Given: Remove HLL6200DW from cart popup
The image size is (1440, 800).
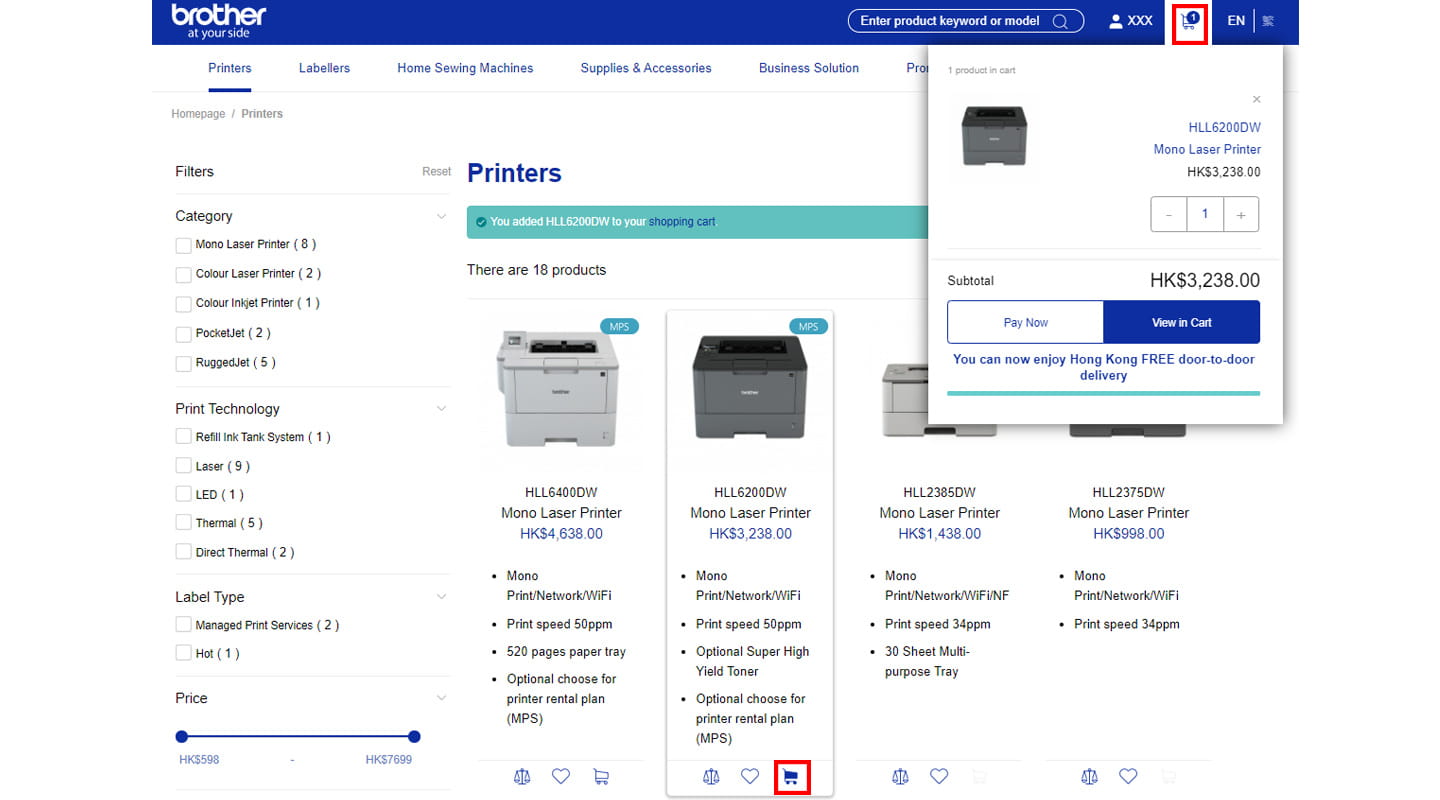Looking at the screenshot, I should pyautogui.click(x=1256, y=99).
